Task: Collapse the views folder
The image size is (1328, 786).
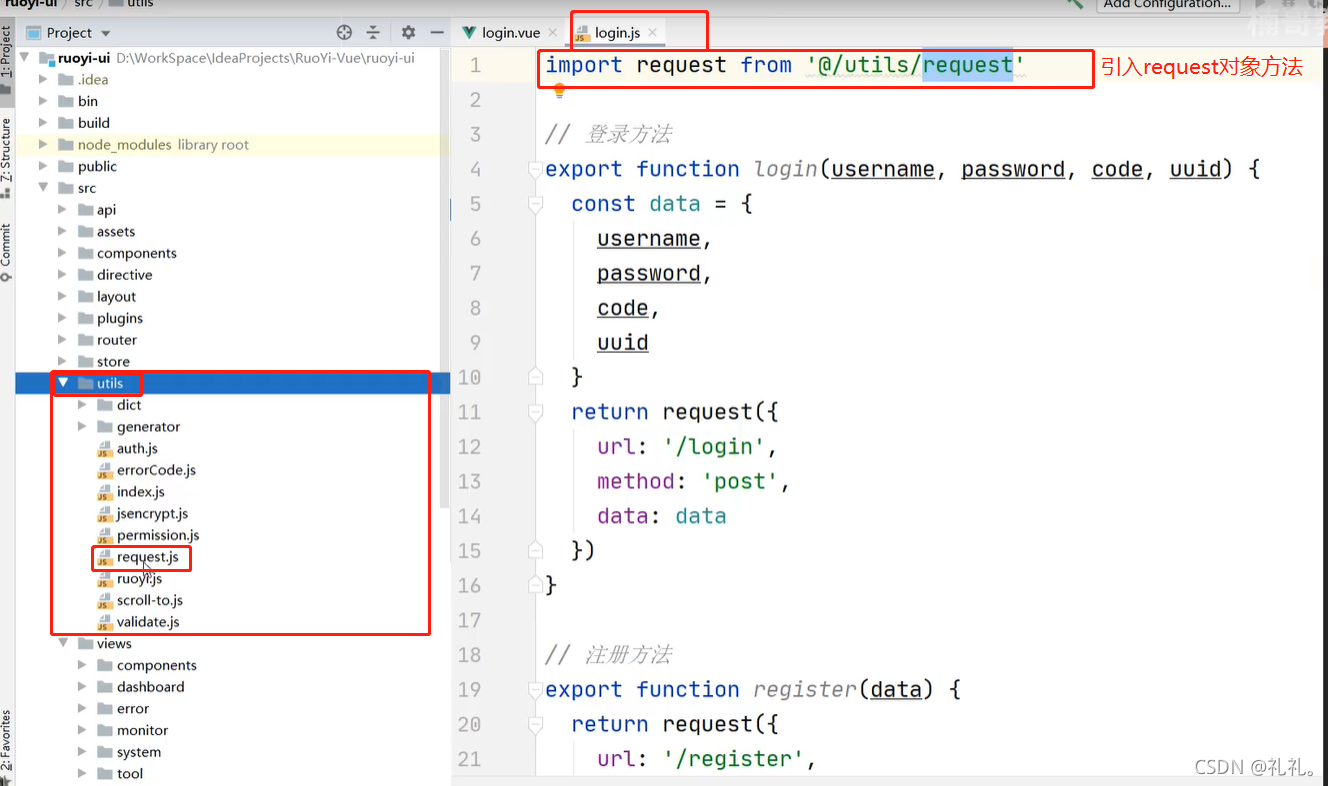Action: coord(62,644)
